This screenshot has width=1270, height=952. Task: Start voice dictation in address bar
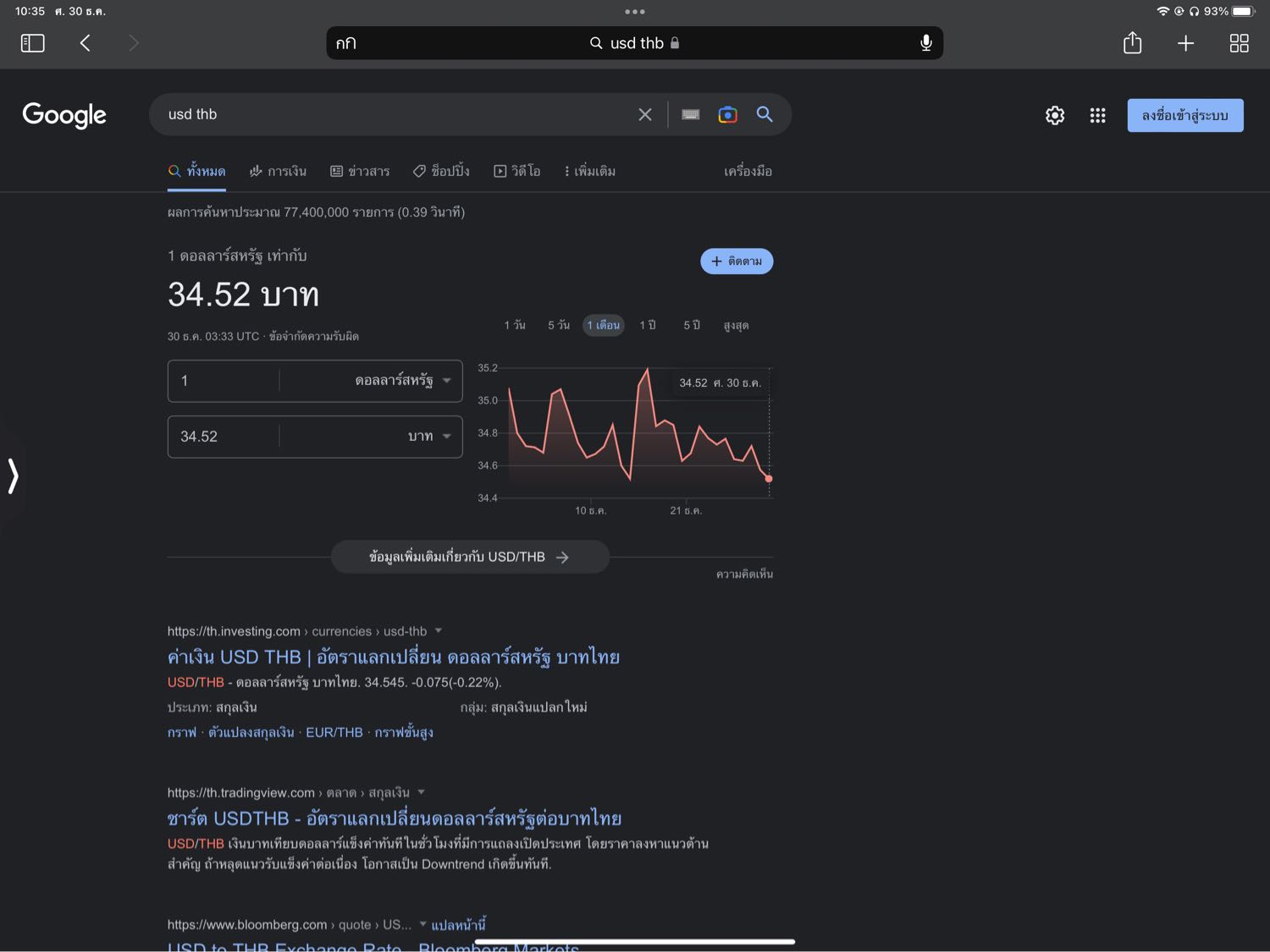coord(926,43)
